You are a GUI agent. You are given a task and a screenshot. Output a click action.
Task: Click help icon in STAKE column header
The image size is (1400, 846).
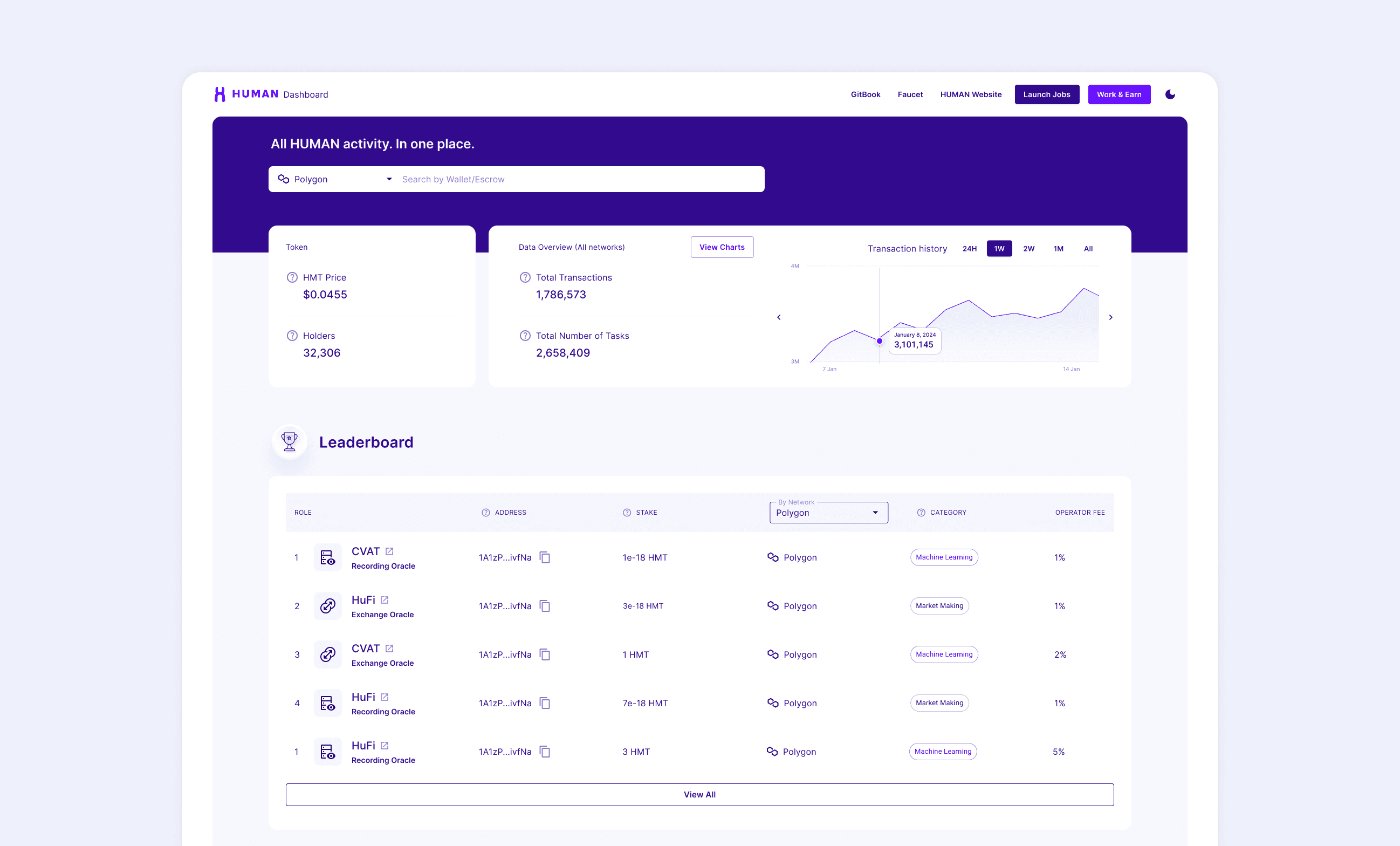pos(627,512)
